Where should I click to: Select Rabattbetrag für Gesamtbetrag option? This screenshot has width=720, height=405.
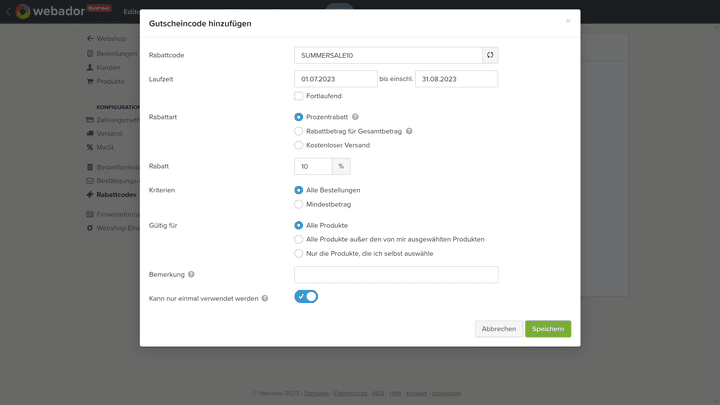click(299, 131)
